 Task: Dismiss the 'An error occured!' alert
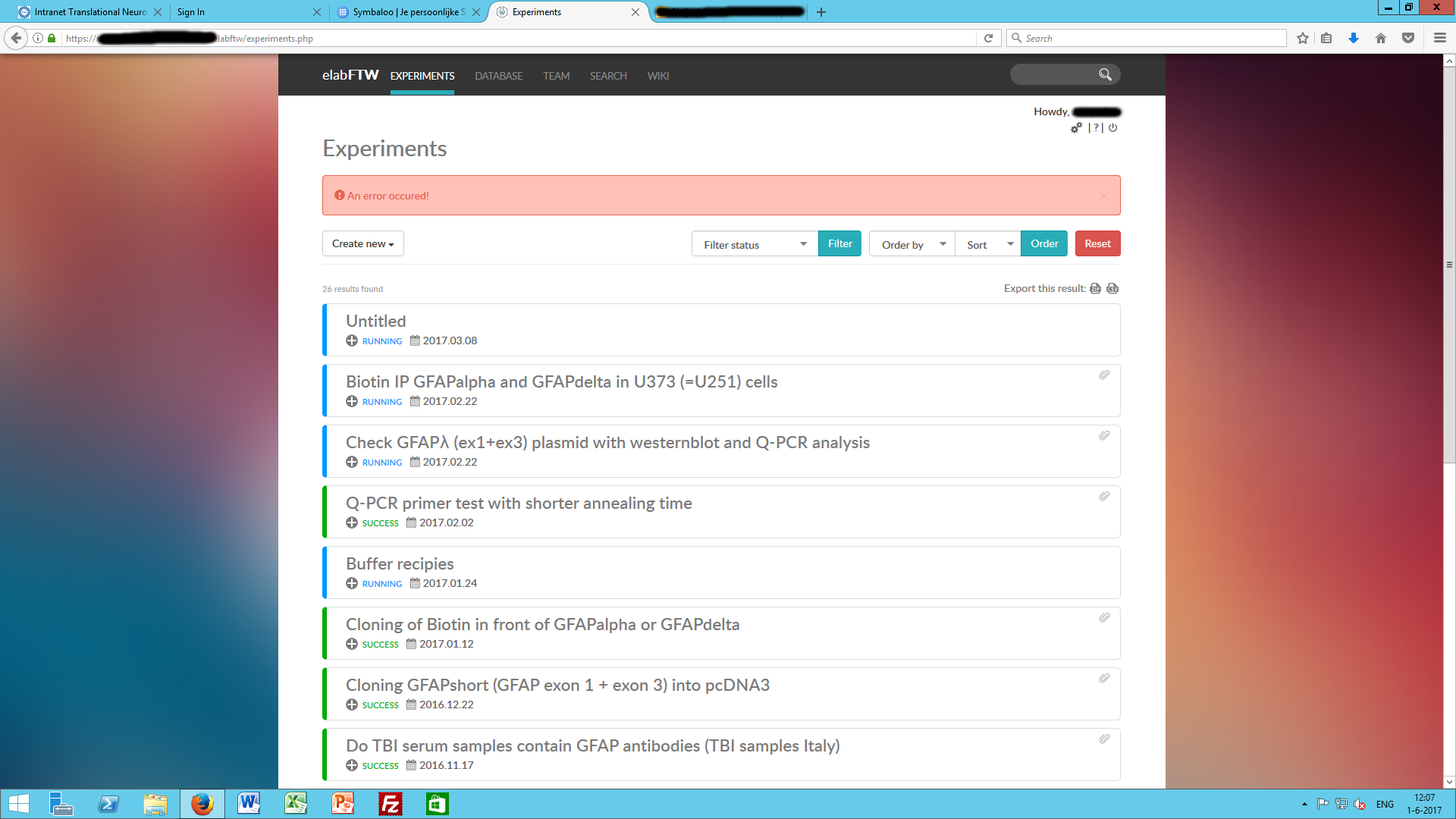click(x=1104, y=195)
